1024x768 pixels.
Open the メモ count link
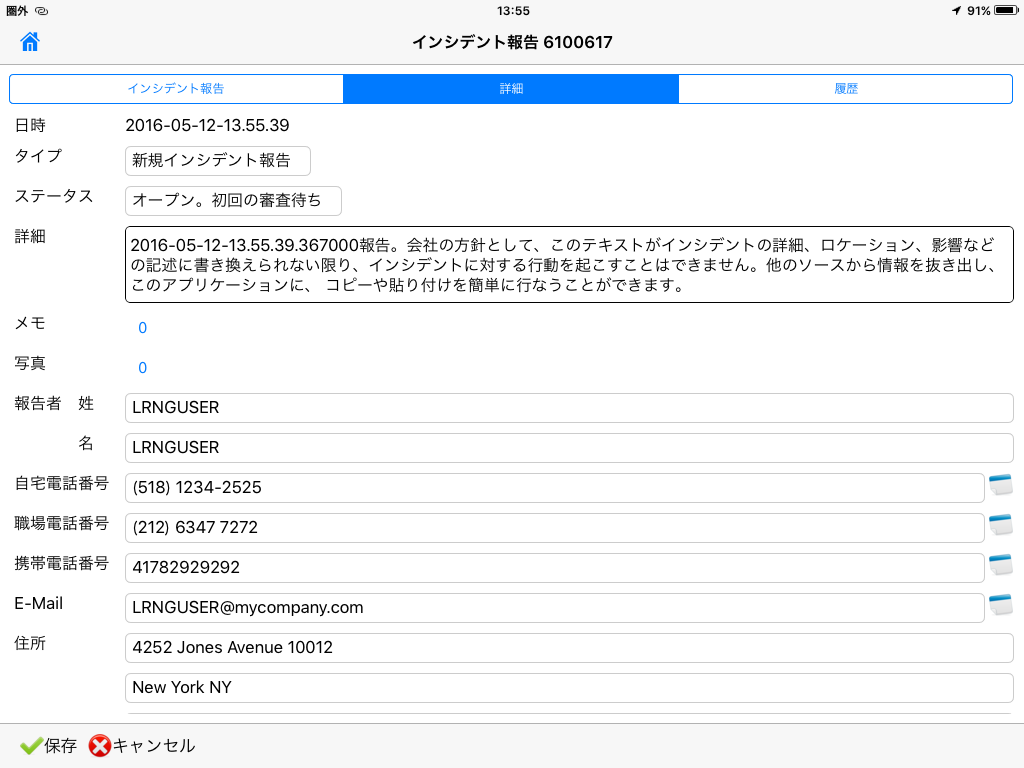click(142, 328)
